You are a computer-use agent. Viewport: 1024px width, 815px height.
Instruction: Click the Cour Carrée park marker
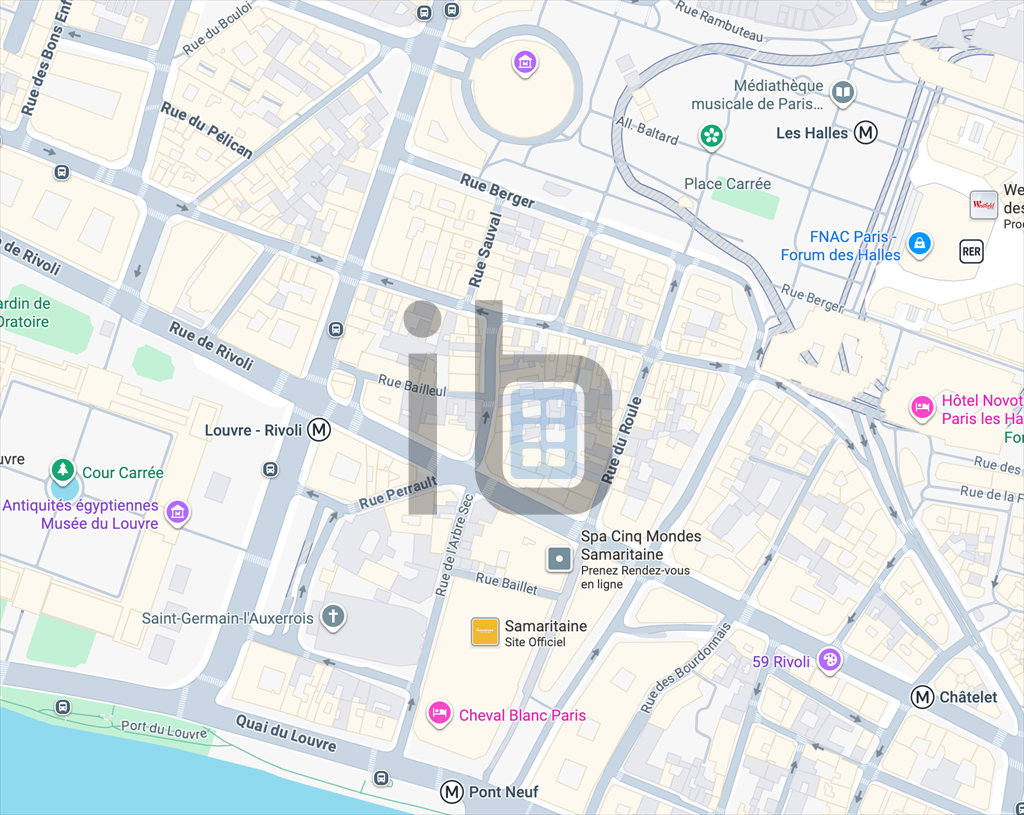pyautogui.click(x=63, y=470)
